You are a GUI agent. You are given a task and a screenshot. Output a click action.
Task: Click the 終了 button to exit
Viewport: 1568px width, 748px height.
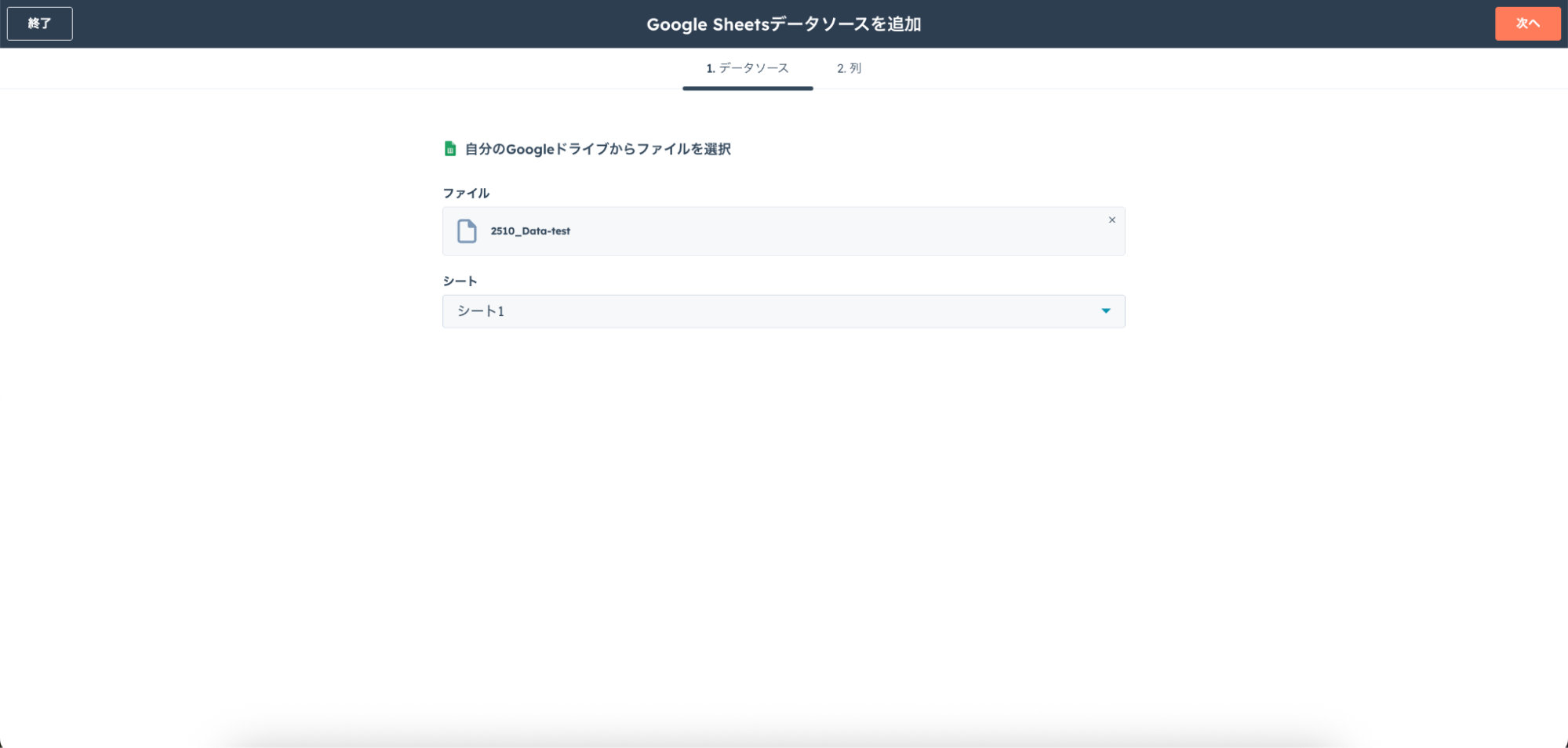[40, 24]
